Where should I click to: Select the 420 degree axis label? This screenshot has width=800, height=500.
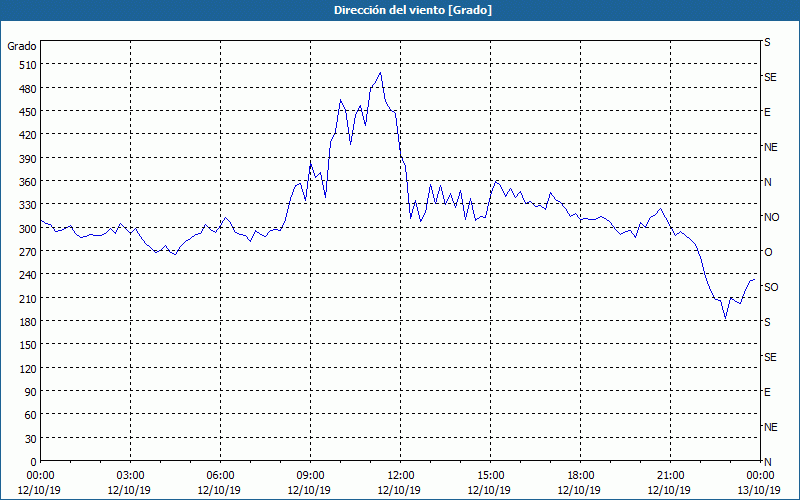tap(28, 135)
